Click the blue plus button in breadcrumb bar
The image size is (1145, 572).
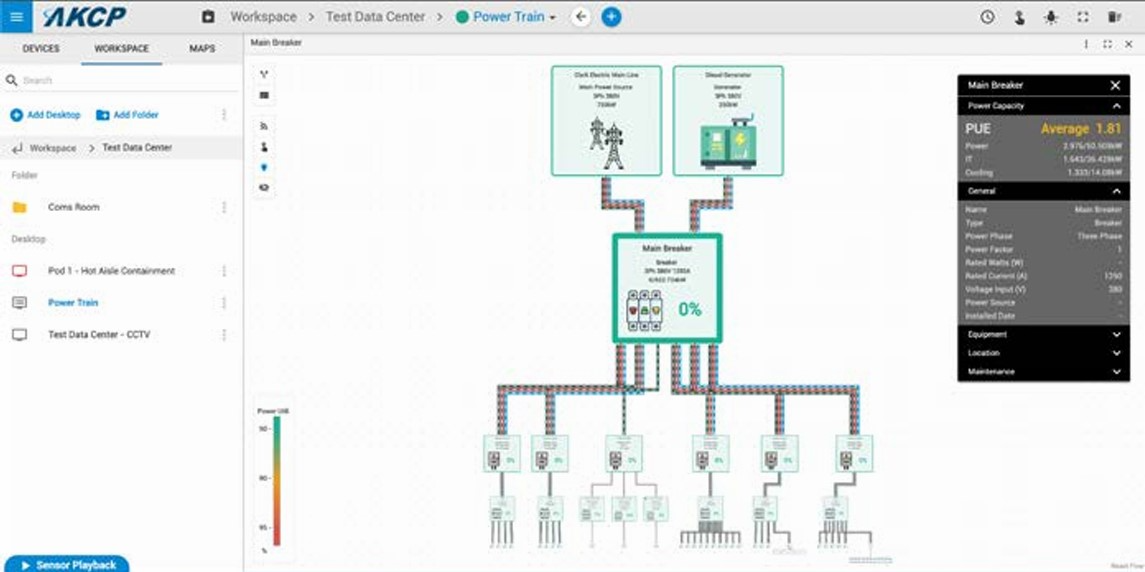coord(611,17)
